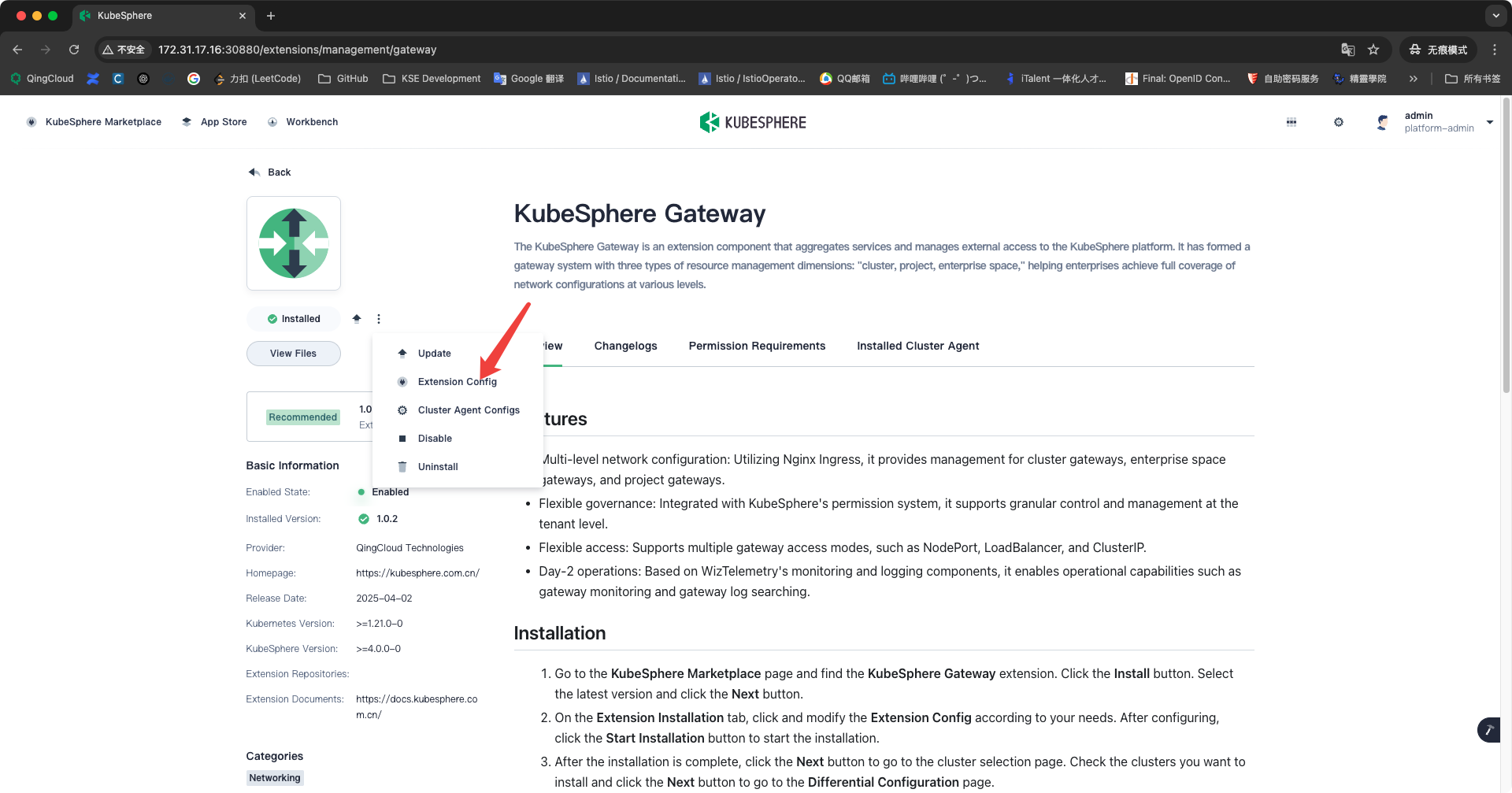Expand the admin account dropdown arrow
This screenshot has height=793, width=1512.
coord(1490,122)
